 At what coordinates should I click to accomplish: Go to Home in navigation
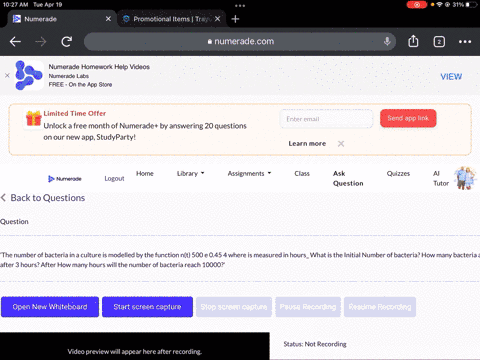pos(145,174)
